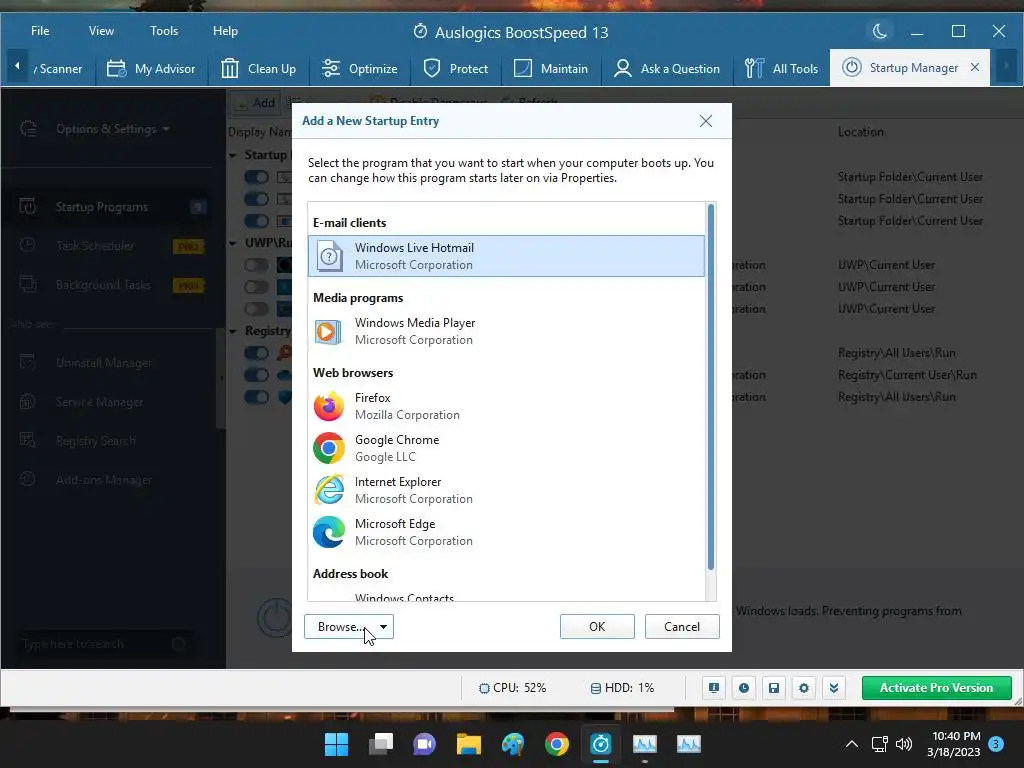
Task: Collapse the Startup group expander
Action: pos(233,155)
